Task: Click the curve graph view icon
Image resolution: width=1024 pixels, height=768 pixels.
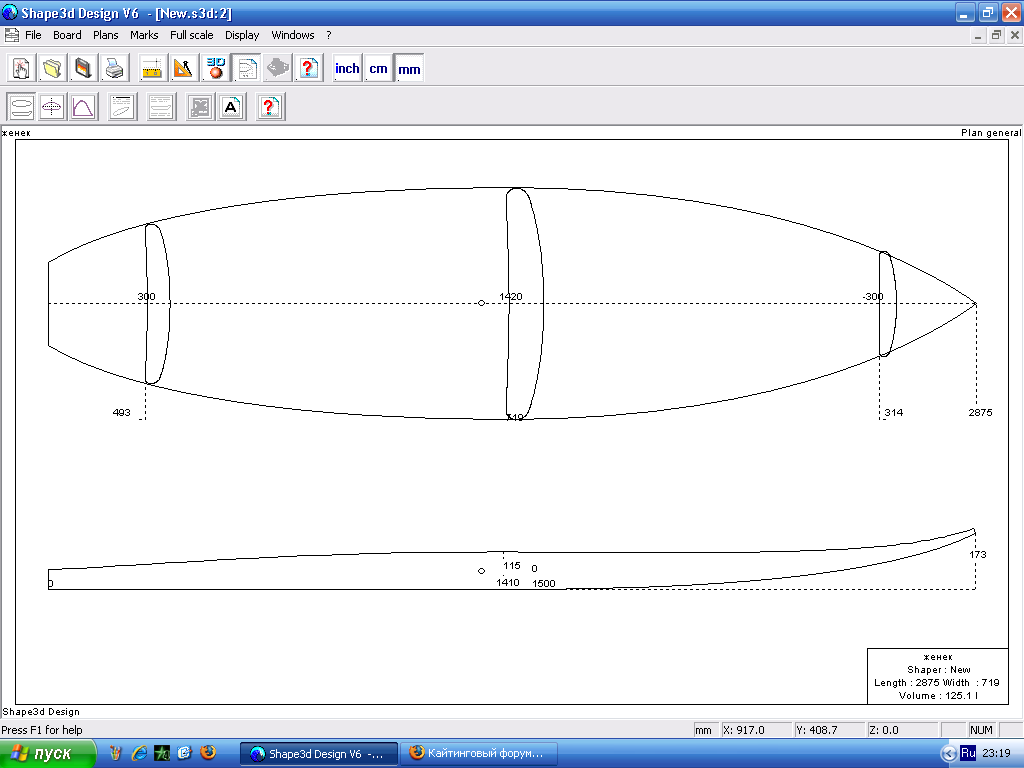Action: pyautogui.click(x=83, y=106)
